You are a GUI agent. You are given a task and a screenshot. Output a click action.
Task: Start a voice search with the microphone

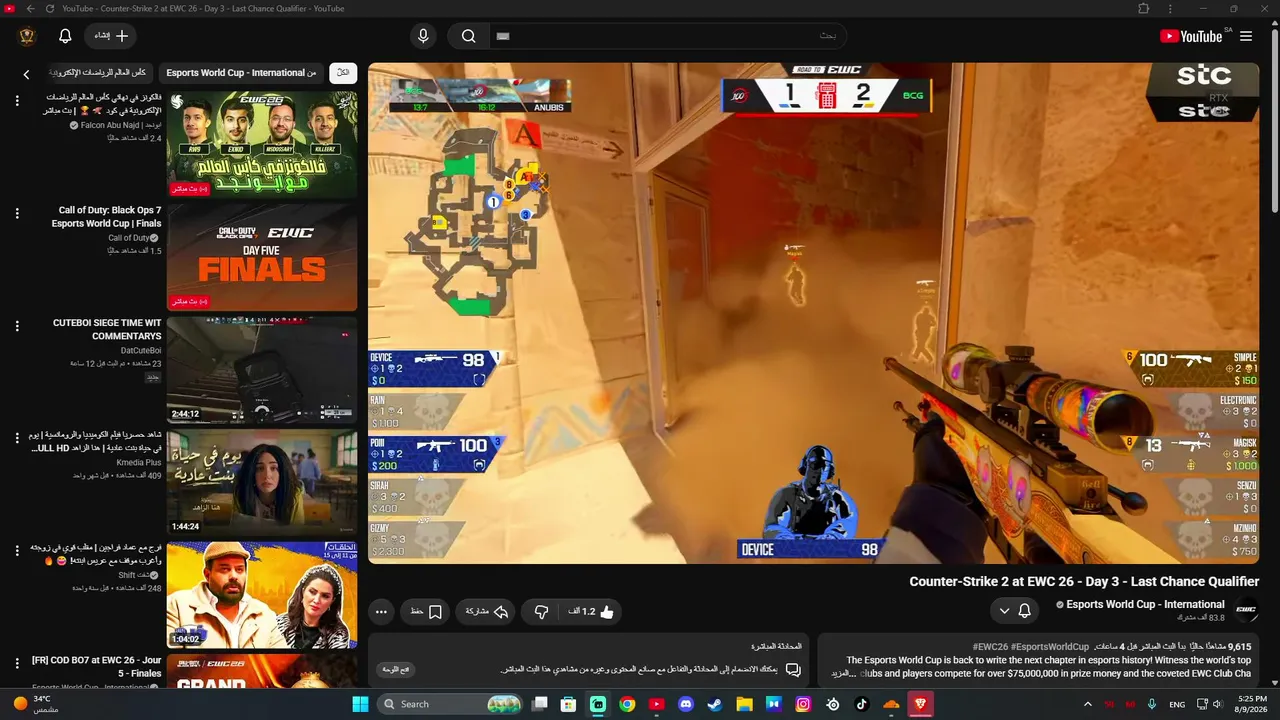[423, 36]
